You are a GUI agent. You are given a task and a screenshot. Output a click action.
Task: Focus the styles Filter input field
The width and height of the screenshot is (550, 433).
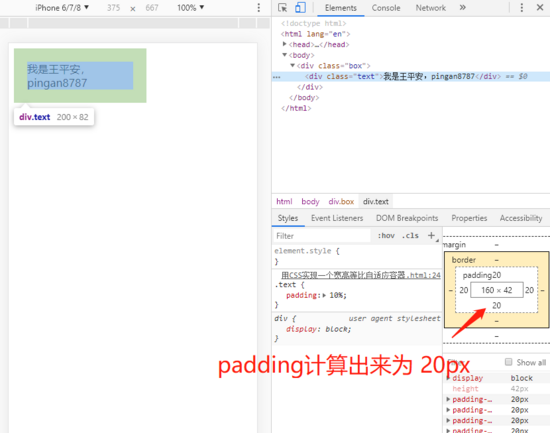click(321, 236)
